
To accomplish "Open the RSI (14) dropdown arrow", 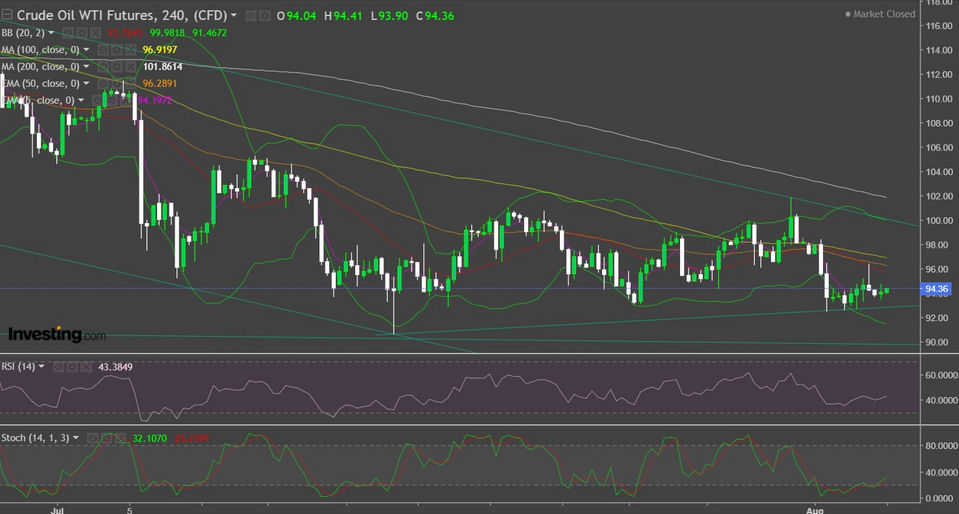I will tap(41, 367).
